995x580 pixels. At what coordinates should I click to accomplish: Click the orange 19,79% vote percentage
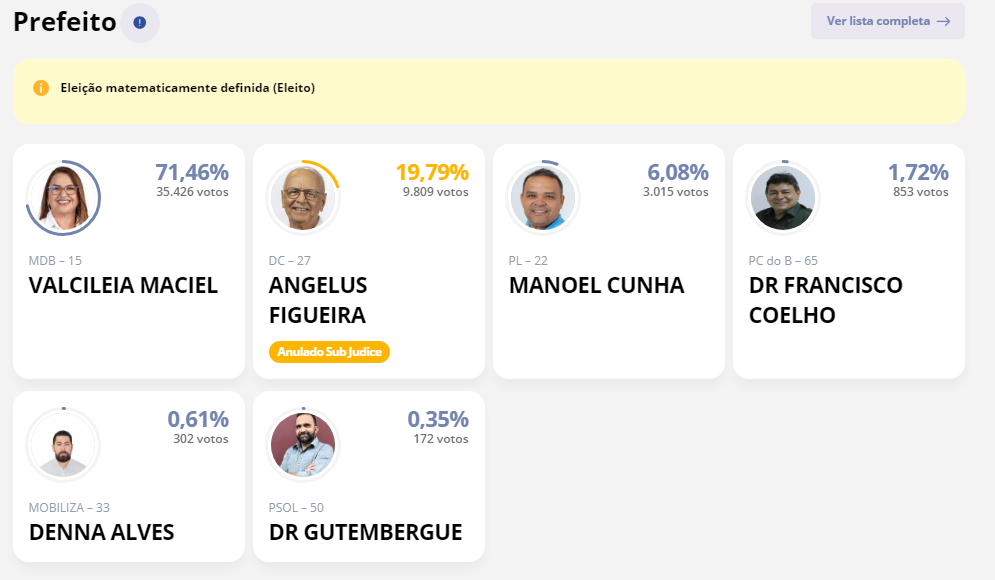coord(432,172)
